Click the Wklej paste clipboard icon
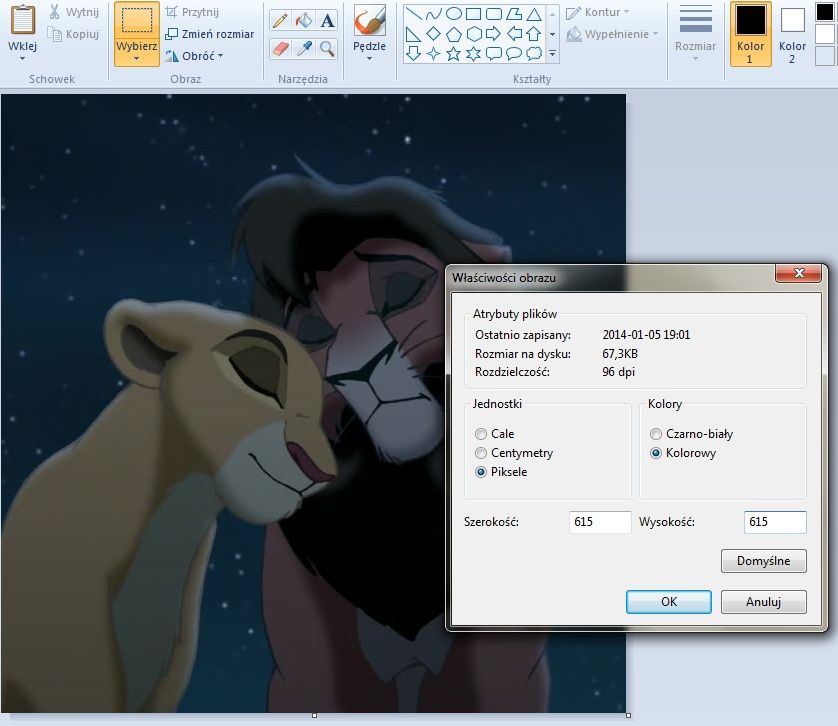The width and height of the screenshot is (838, 726). click(22, 20)
